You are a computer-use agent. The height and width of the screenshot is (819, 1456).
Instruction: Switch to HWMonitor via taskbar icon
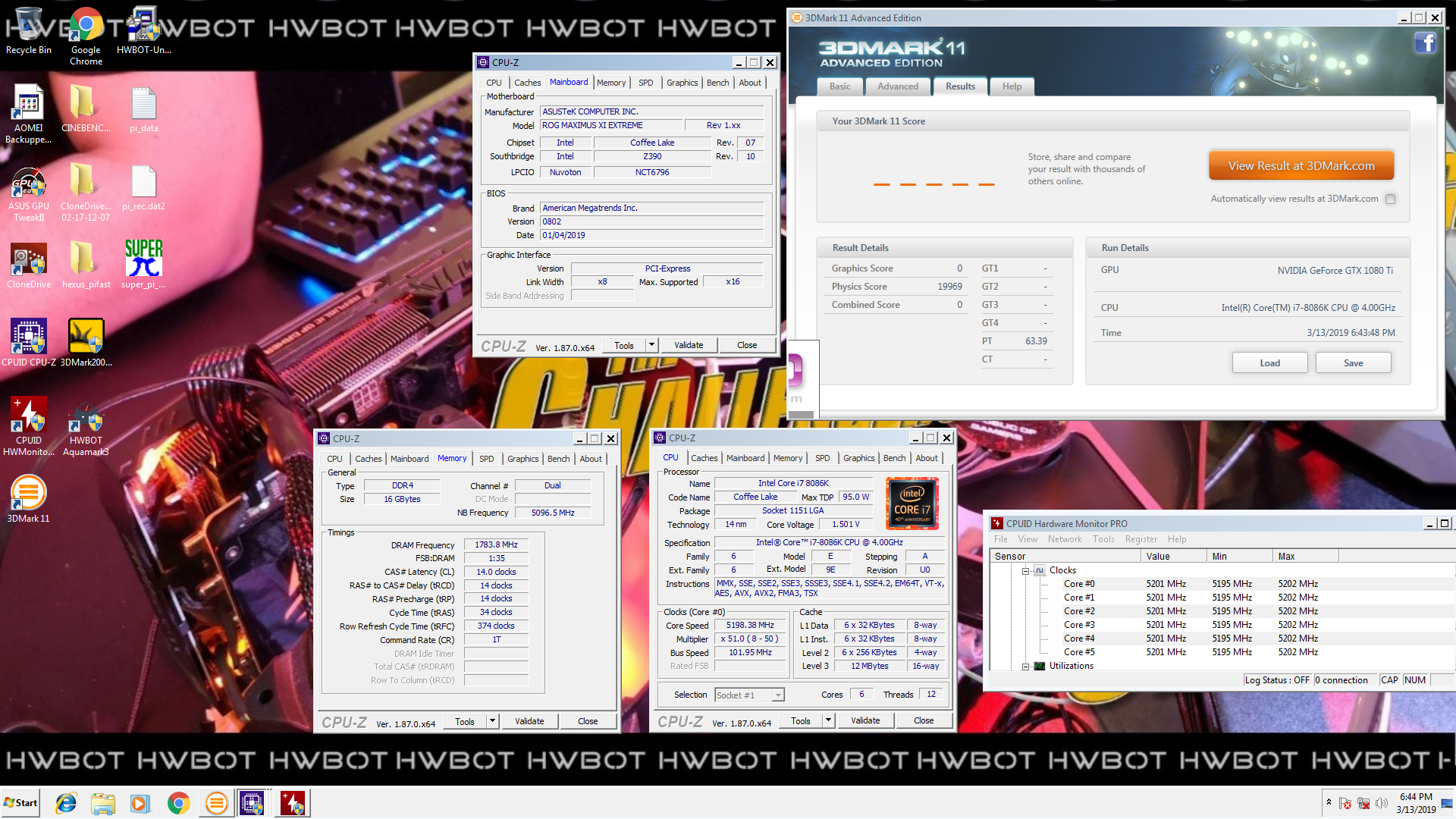pyautogui.click(x=293, y=803)
